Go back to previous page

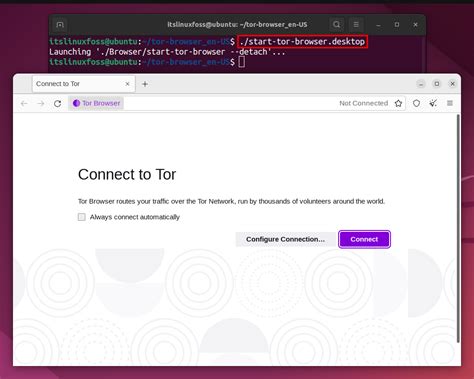pos(24,104)
